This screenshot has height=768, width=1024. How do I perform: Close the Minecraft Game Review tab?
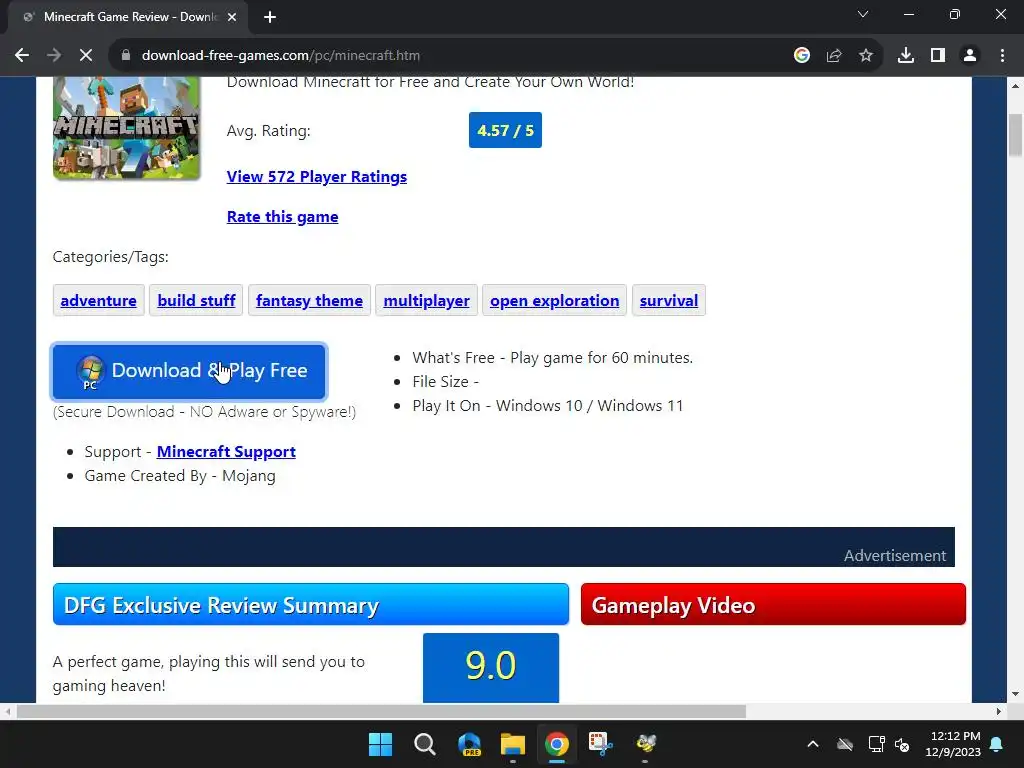232,17
